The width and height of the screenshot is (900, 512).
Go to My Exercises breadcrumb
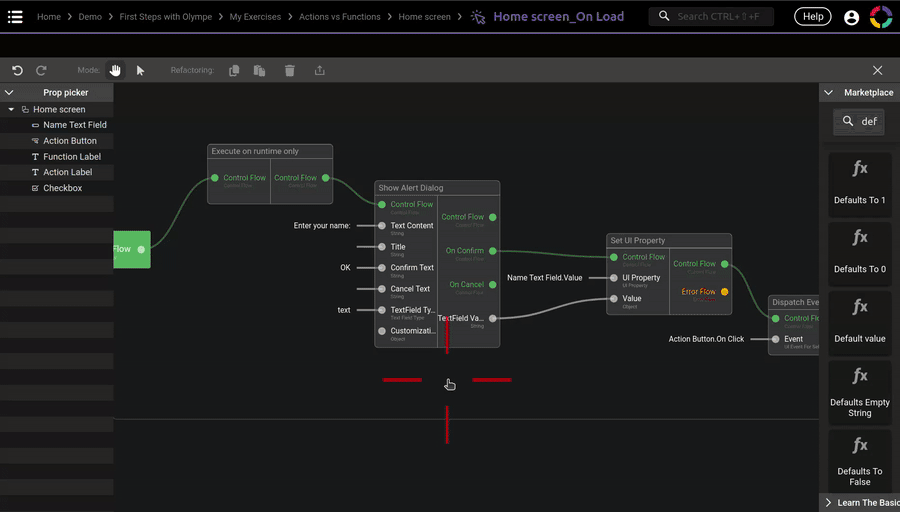click(x=254, y=17)
